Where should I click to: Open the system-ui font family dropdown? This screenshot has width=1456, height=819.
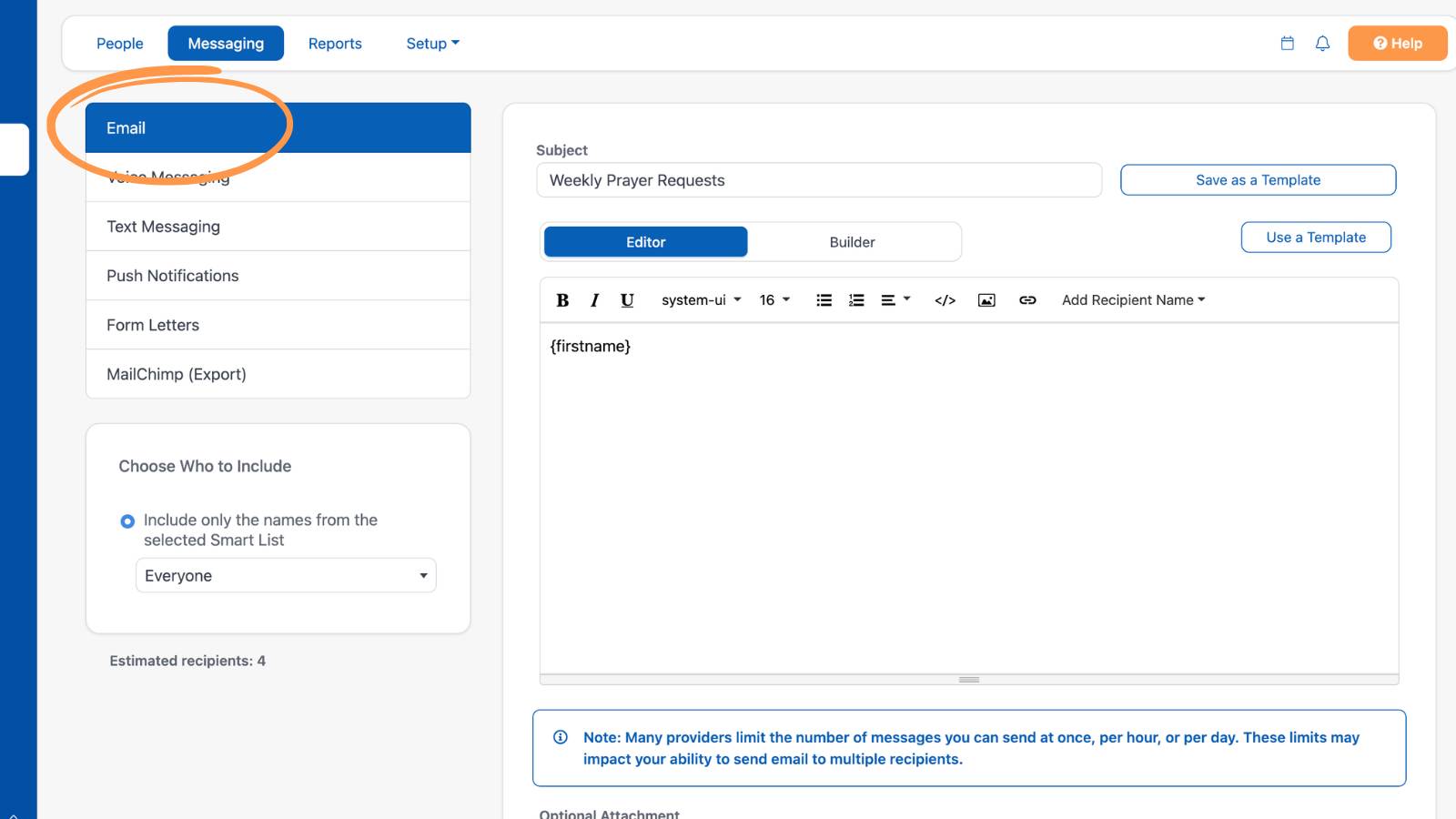pyautogui.click(x=701, y=300)
